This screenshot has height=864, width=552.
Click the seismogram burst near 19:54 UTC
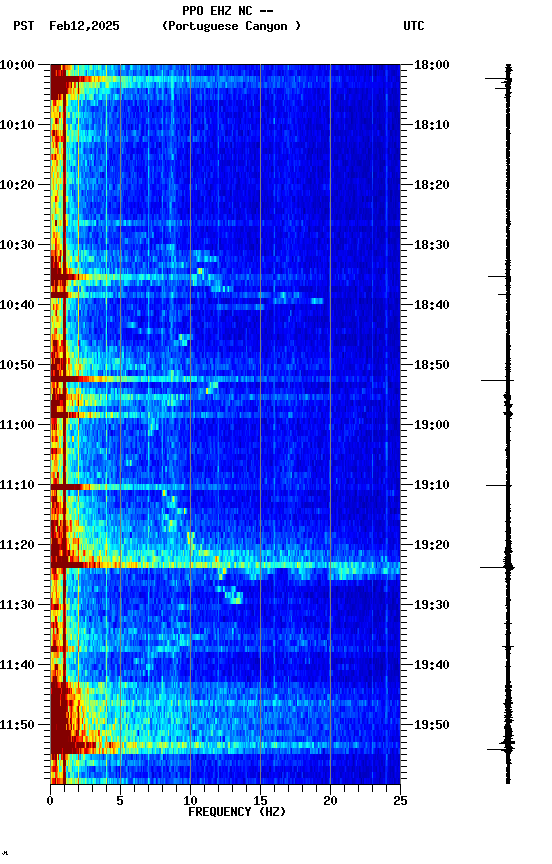pos(501,747)
